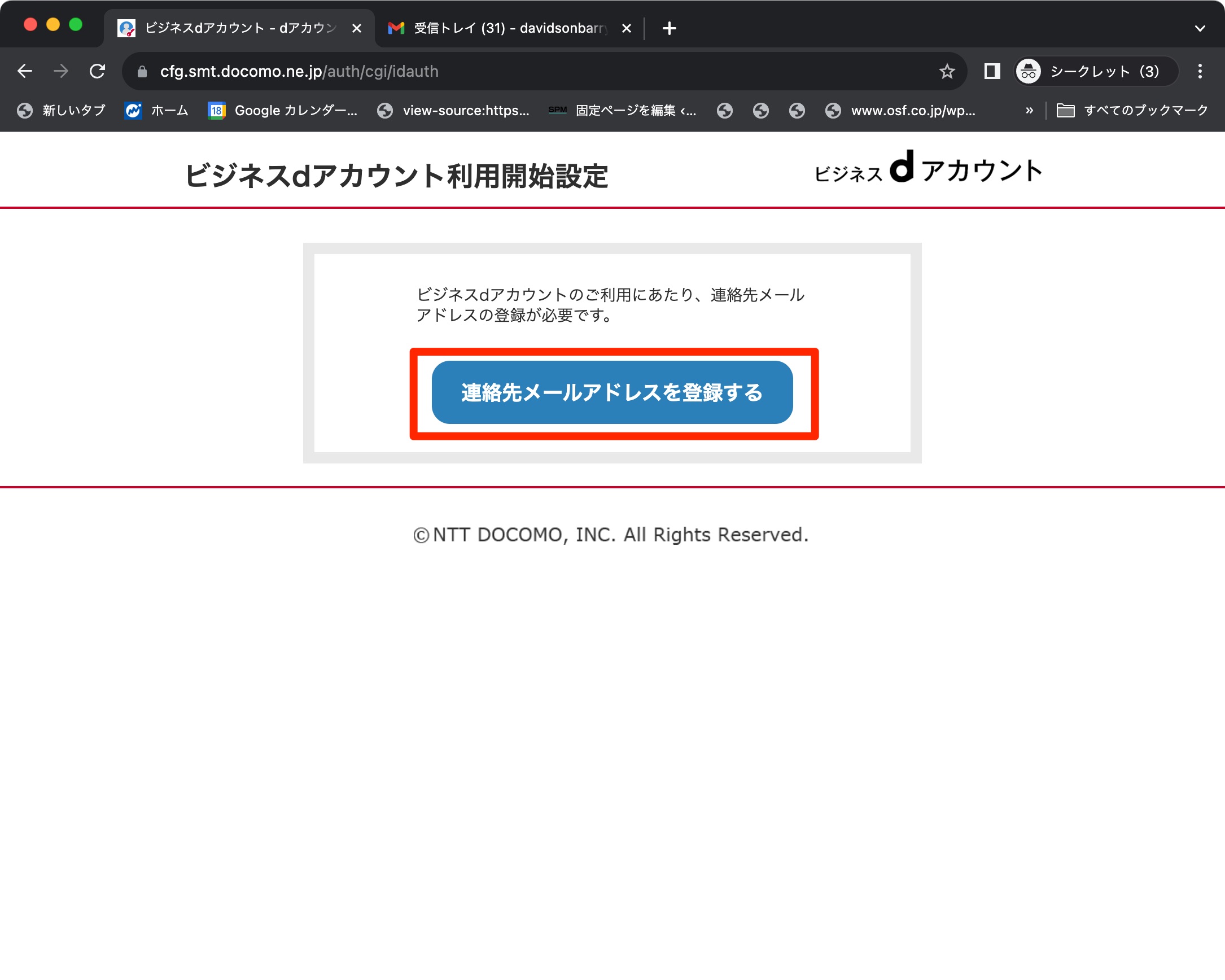Open the ホーム bookmark

point(157,110)
